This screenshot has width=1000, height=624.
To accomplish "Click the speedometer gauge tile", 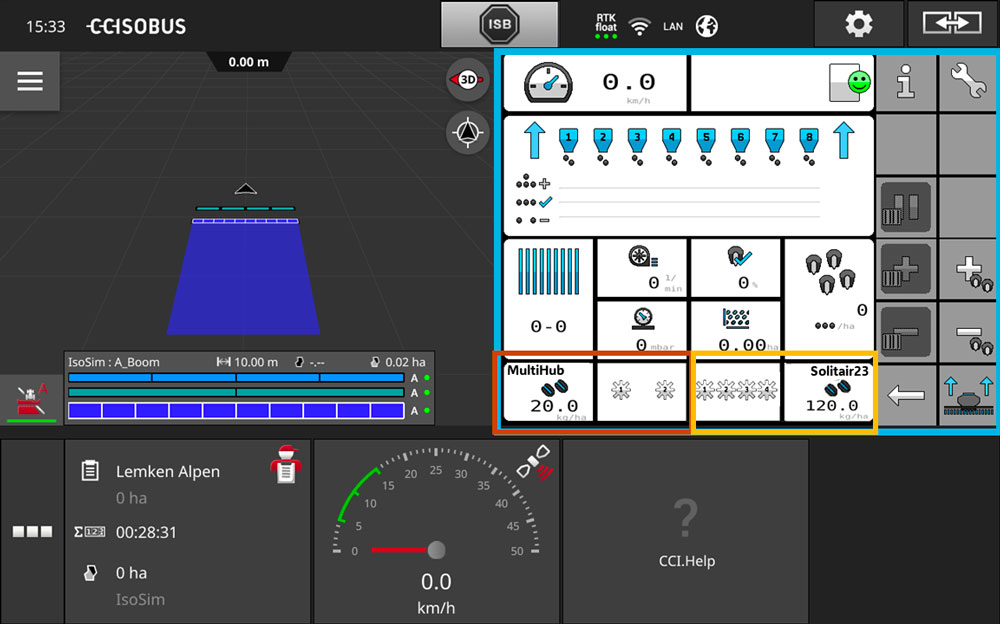I will coord(435,532).
